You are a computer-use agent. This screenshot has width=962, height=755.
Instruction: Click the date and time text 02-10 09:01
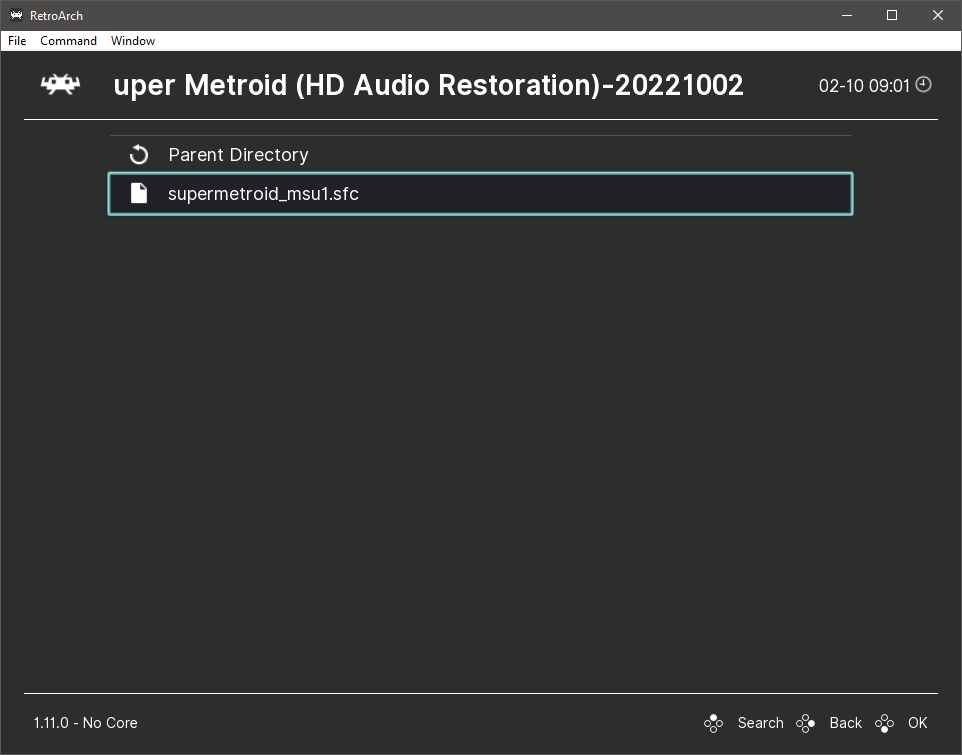[x=864, y=86]
